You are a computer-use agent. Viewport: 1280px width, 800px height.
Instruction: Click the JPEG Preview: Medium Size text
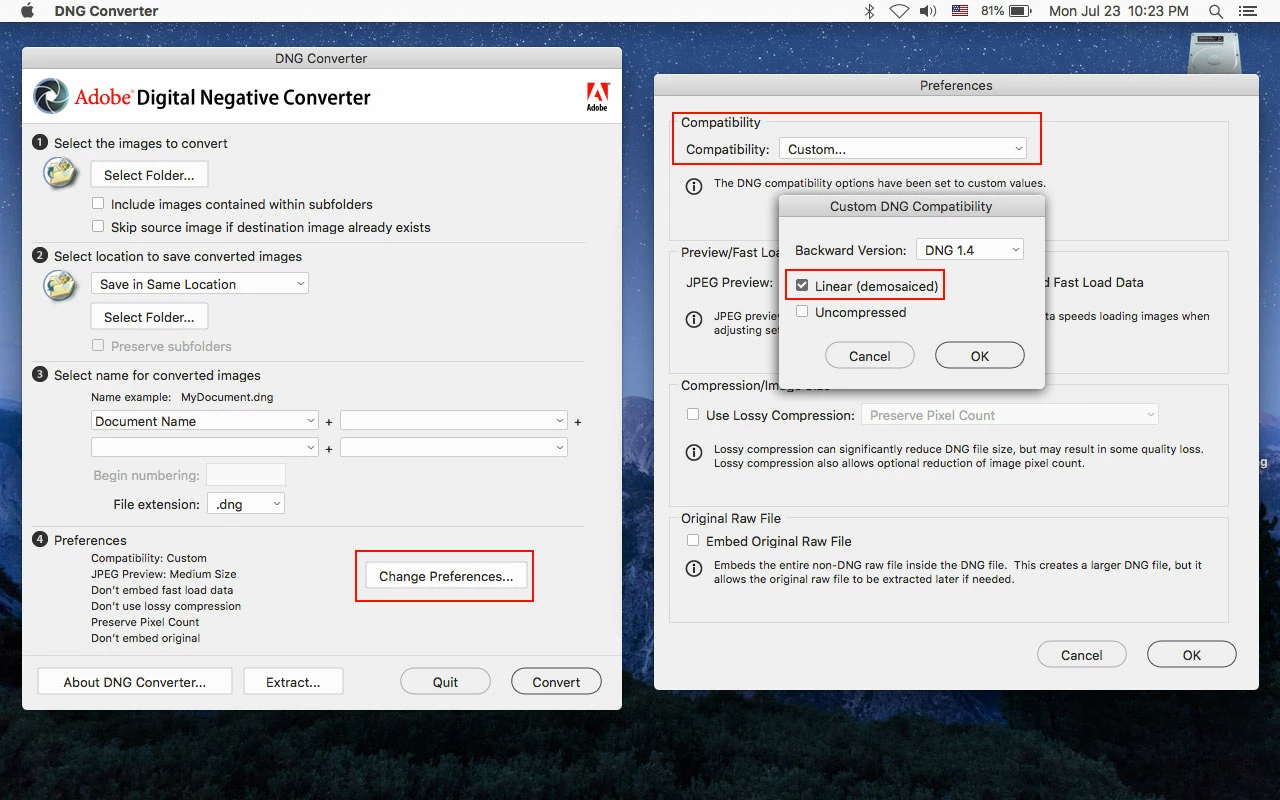(164, 574)
